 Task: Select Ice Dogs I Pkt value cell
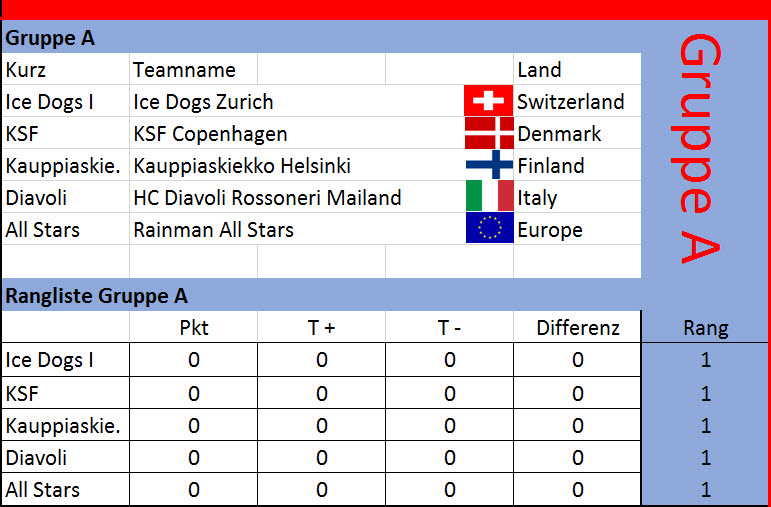(x=194, y=360)
